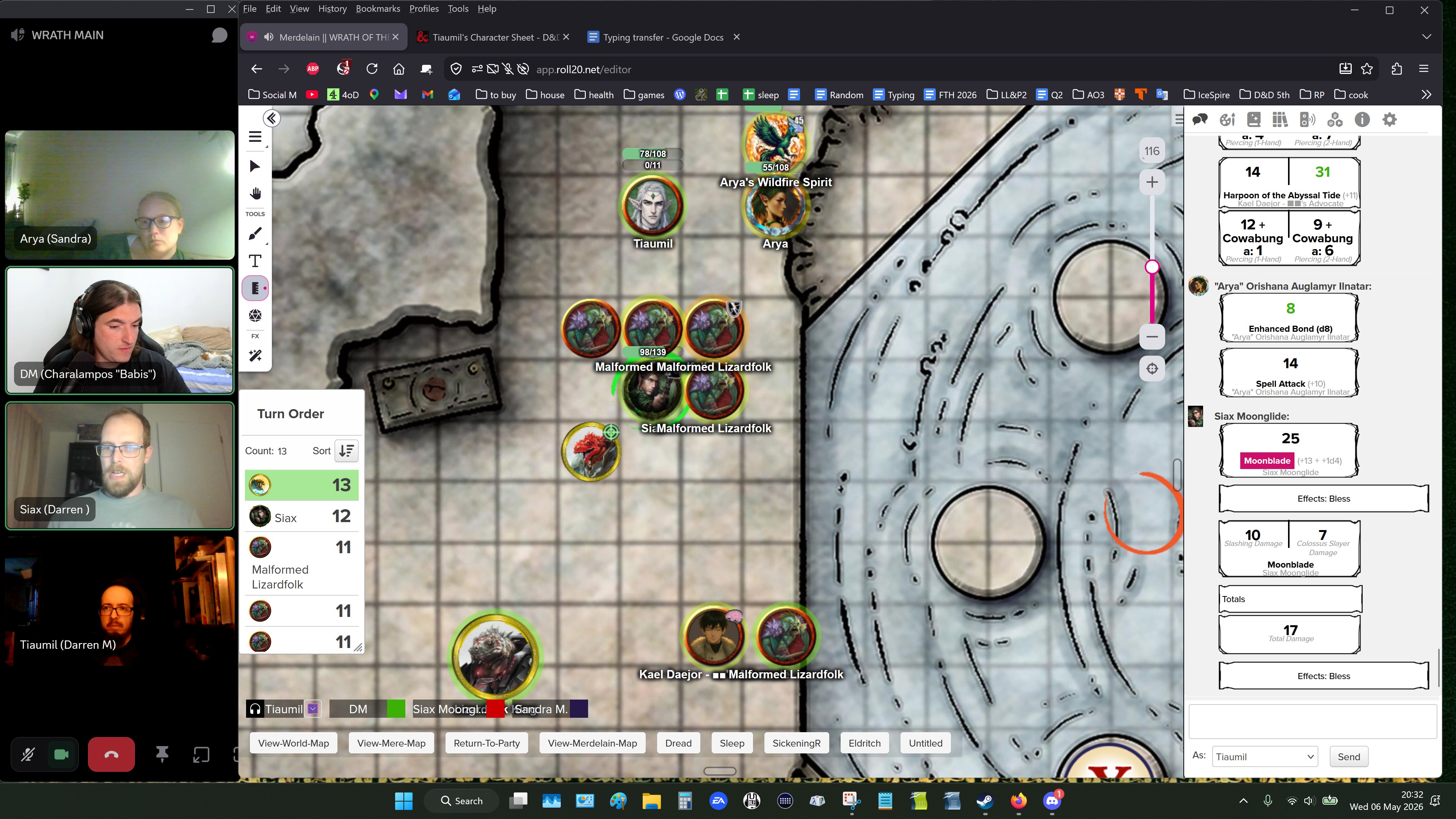Expand the list all tabs chevron

[1426, 37]
